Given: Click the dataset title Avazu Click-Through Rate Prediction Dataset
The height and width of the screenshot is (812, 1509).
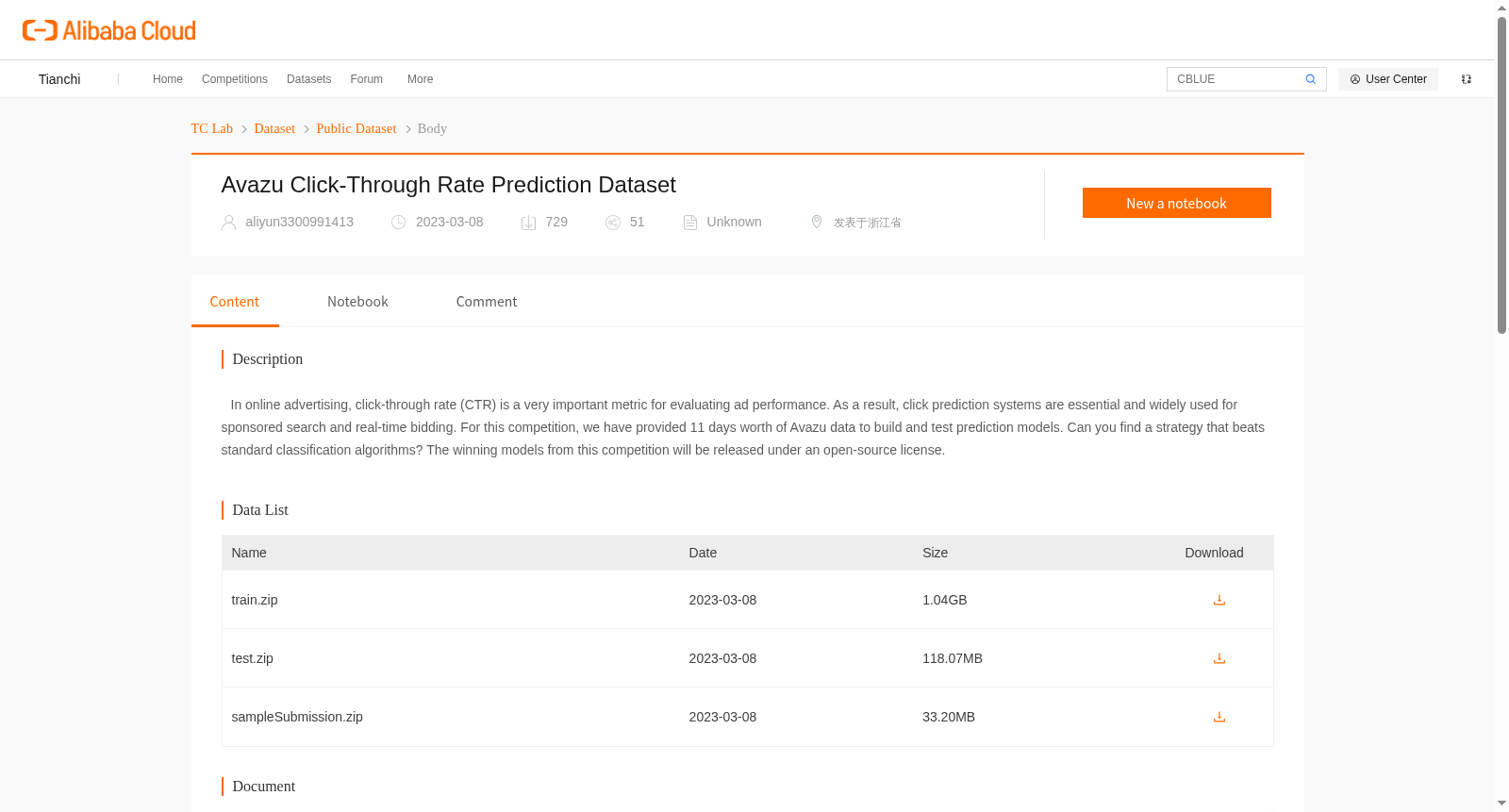Looking at the screenshot, I should click(x=449, y=185).
